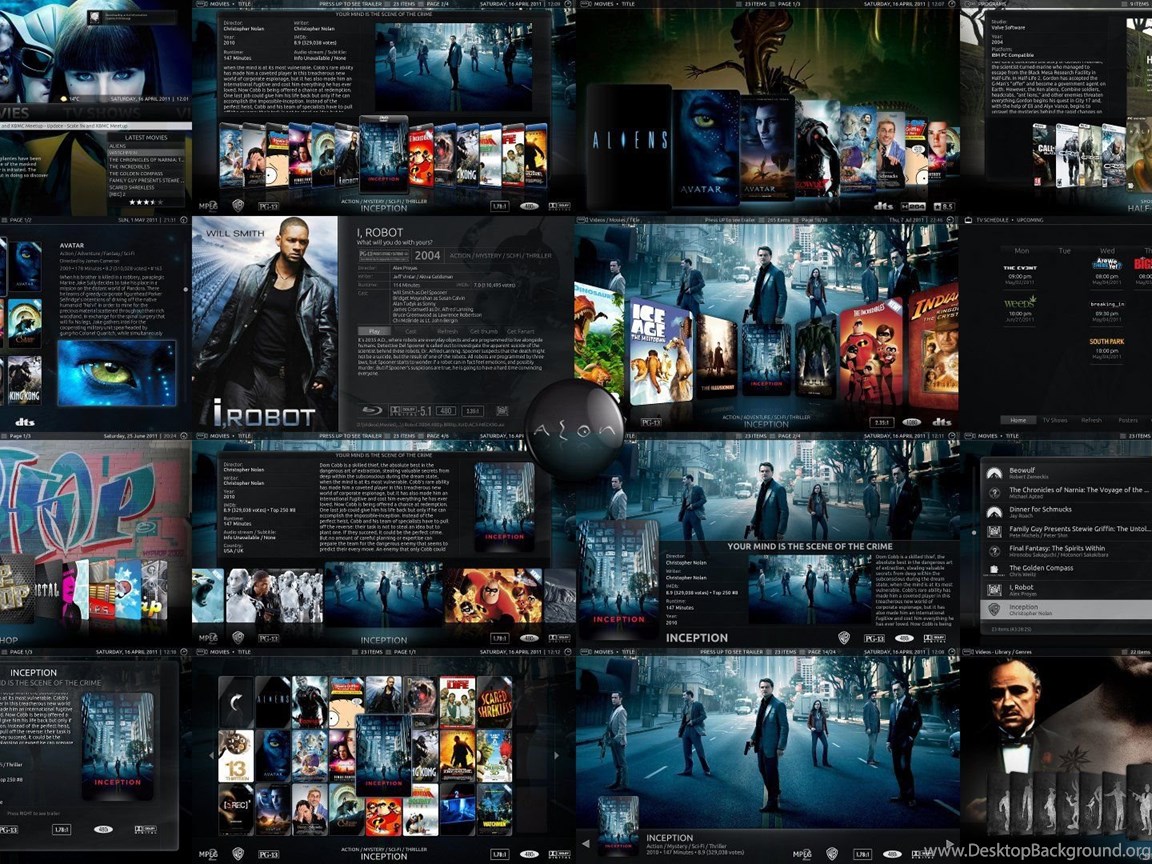
Task: Select the Incredibles fanart in the fanart strip
Action: click(493, 595)
